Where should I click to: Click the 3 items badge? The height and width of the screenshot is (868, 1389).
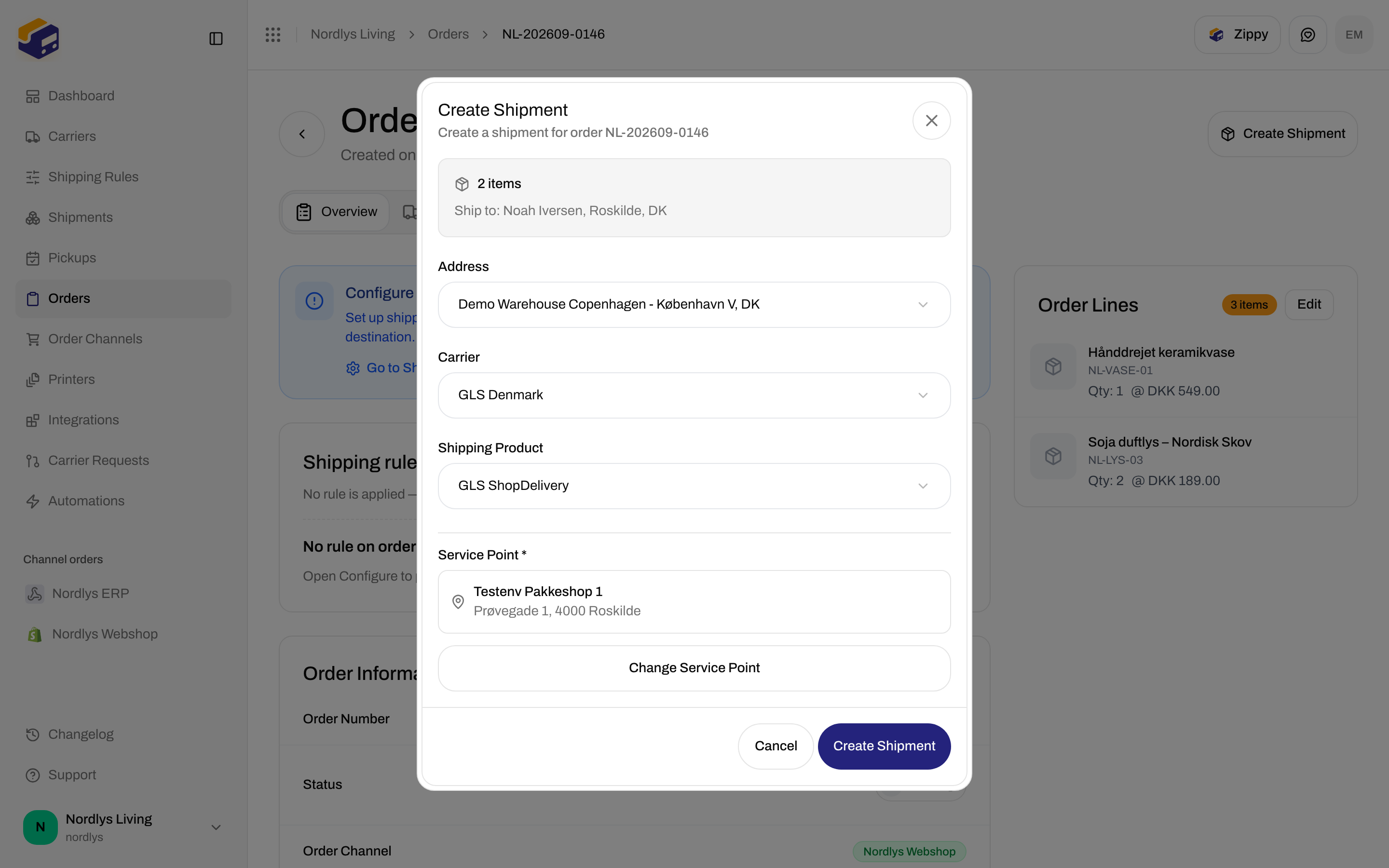(x=1249, y=305)
